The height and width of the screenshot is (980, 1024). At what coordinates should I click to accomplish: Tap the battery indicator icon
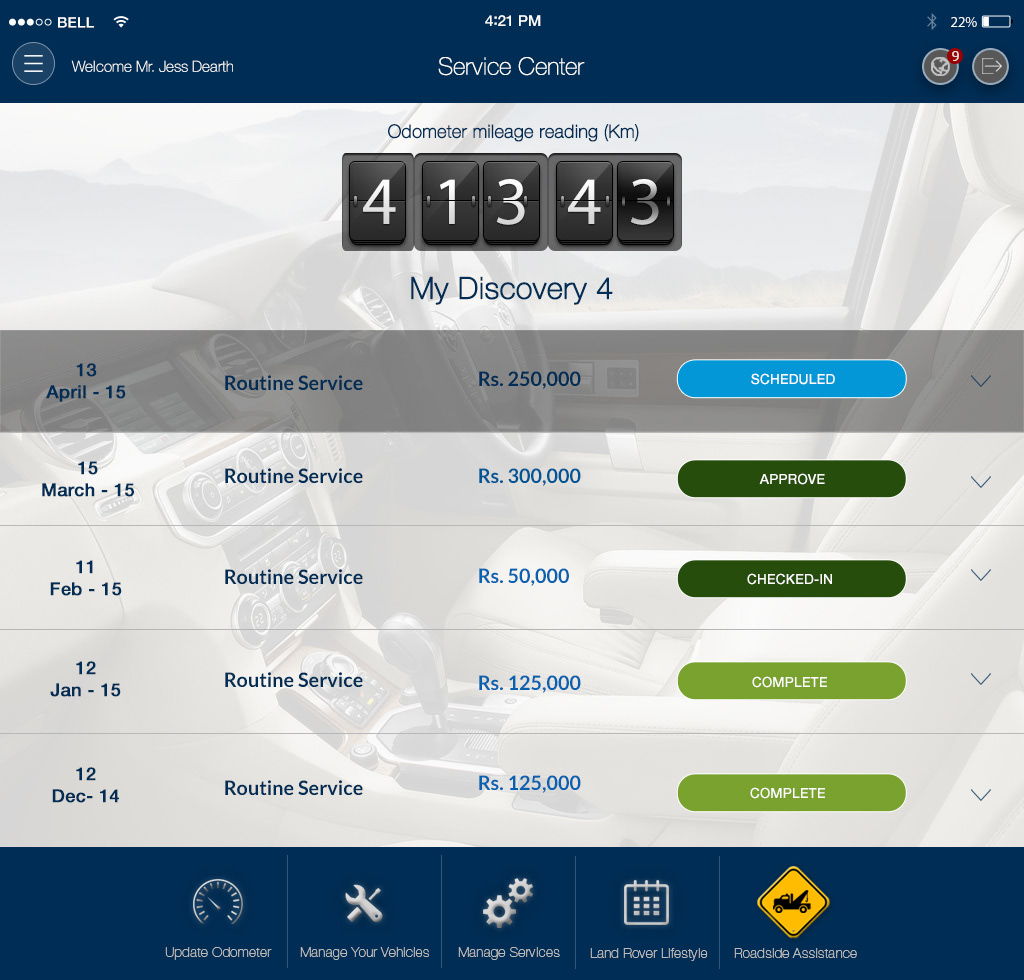(996, 22)
